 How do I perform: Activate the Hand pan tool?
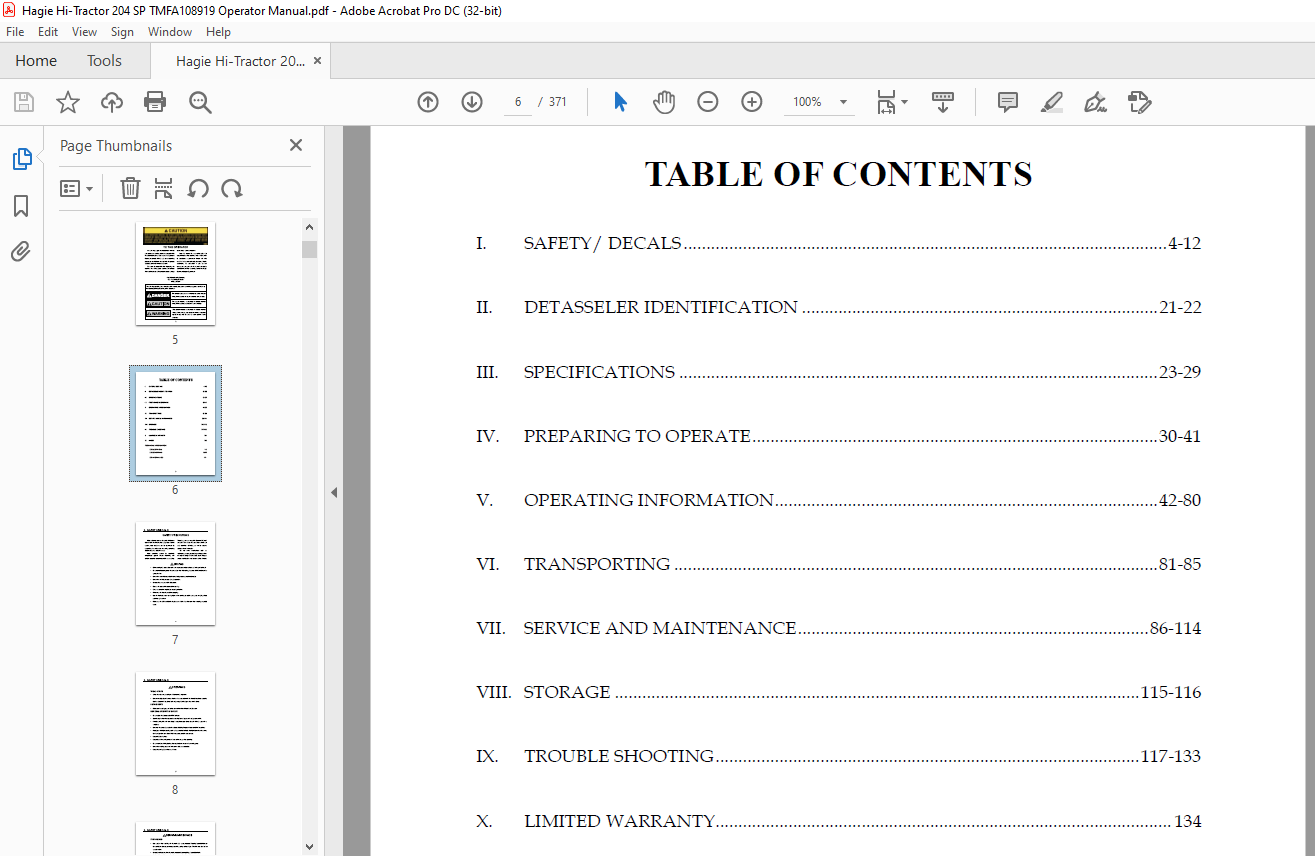(x=664, y=102)
